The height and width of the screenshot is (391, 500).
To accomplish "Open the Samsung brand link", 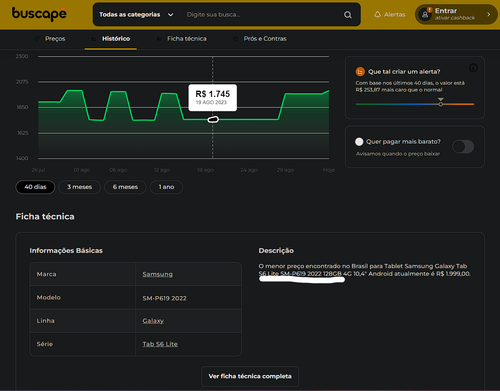I will pos(157,274).
